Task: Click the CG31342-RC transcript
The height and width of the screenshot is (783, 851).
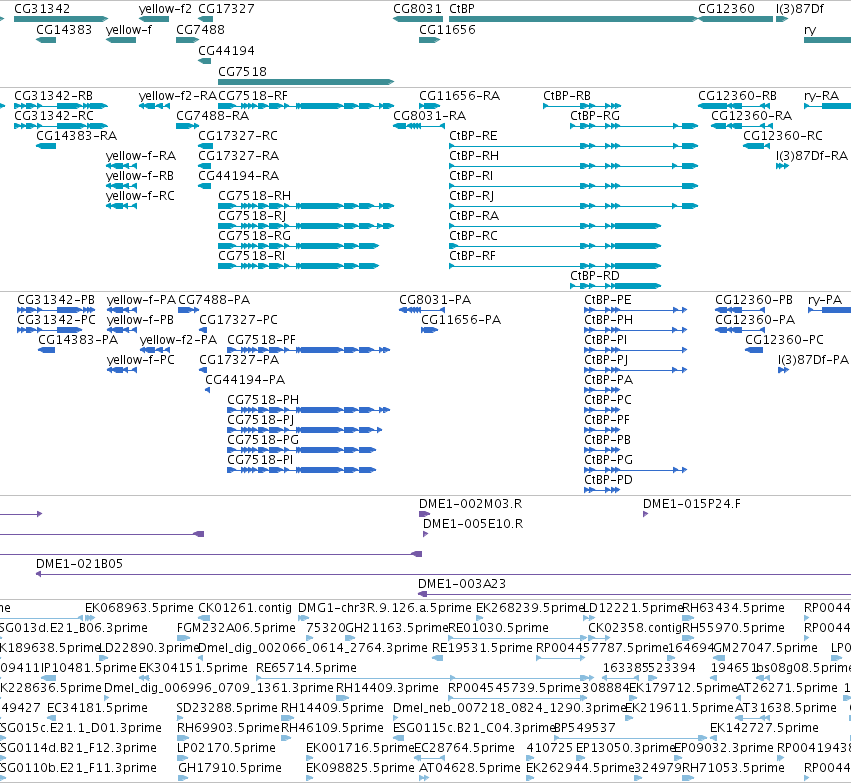Action: pos(61,126)
